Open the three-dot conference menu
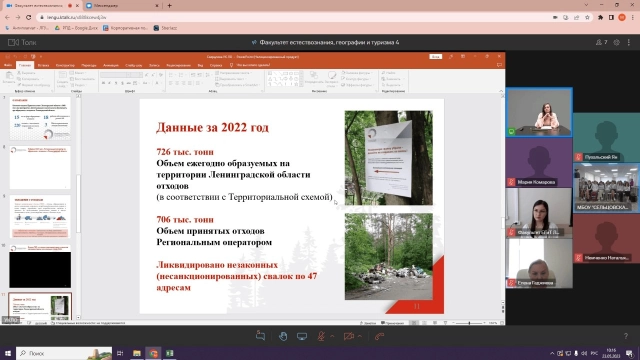This screenshot has width=640, height=360. click(629, 42)
